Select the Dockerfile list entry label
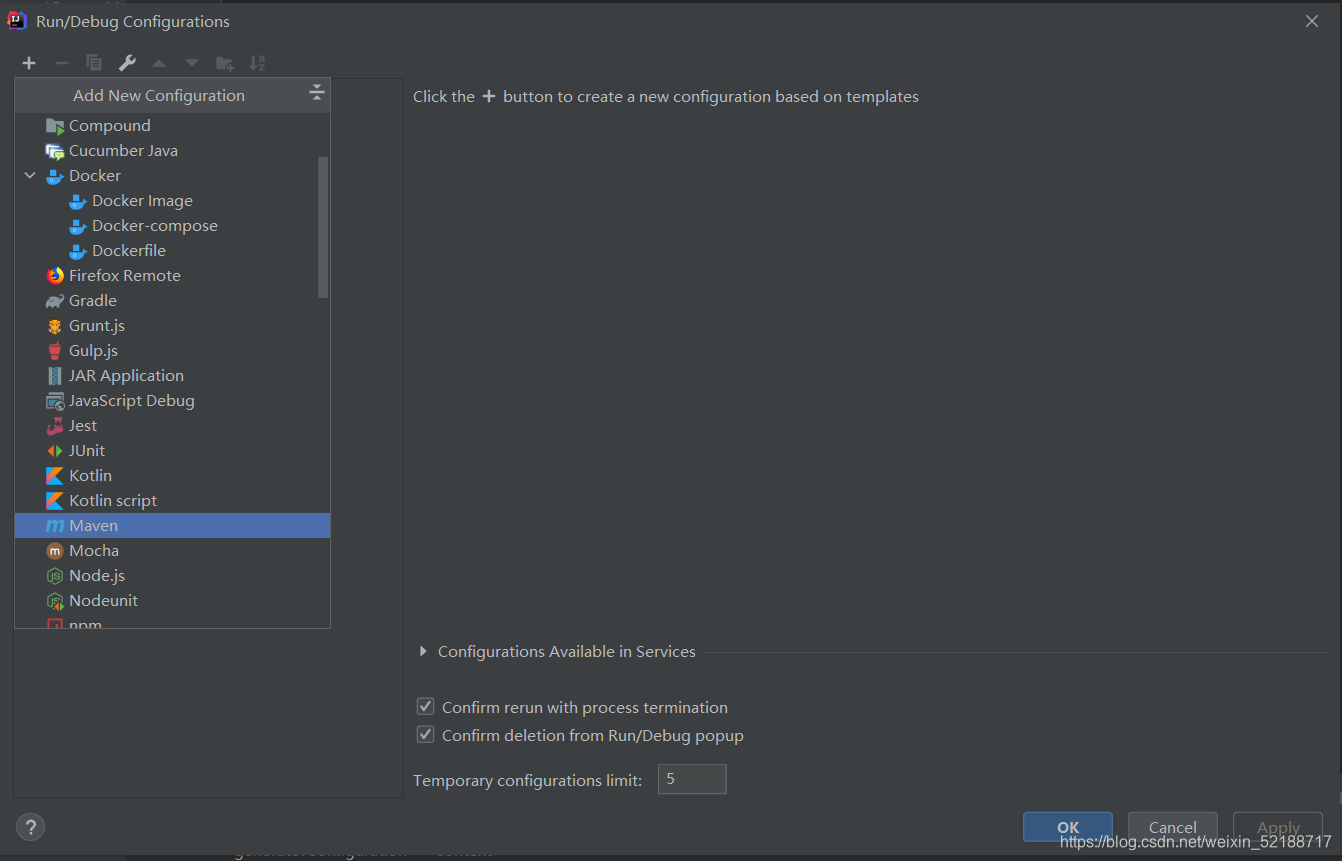Screen dimensions: 1342x861 (129, 251)
